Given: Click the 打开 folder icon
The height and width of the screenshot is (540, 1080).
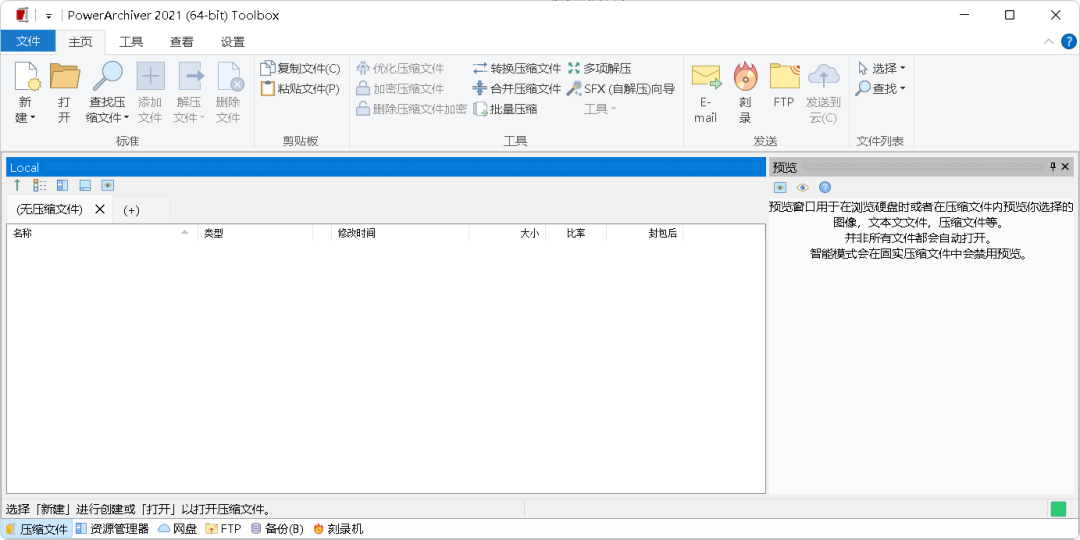Looking at the screenshot, I should pos(65,76).
